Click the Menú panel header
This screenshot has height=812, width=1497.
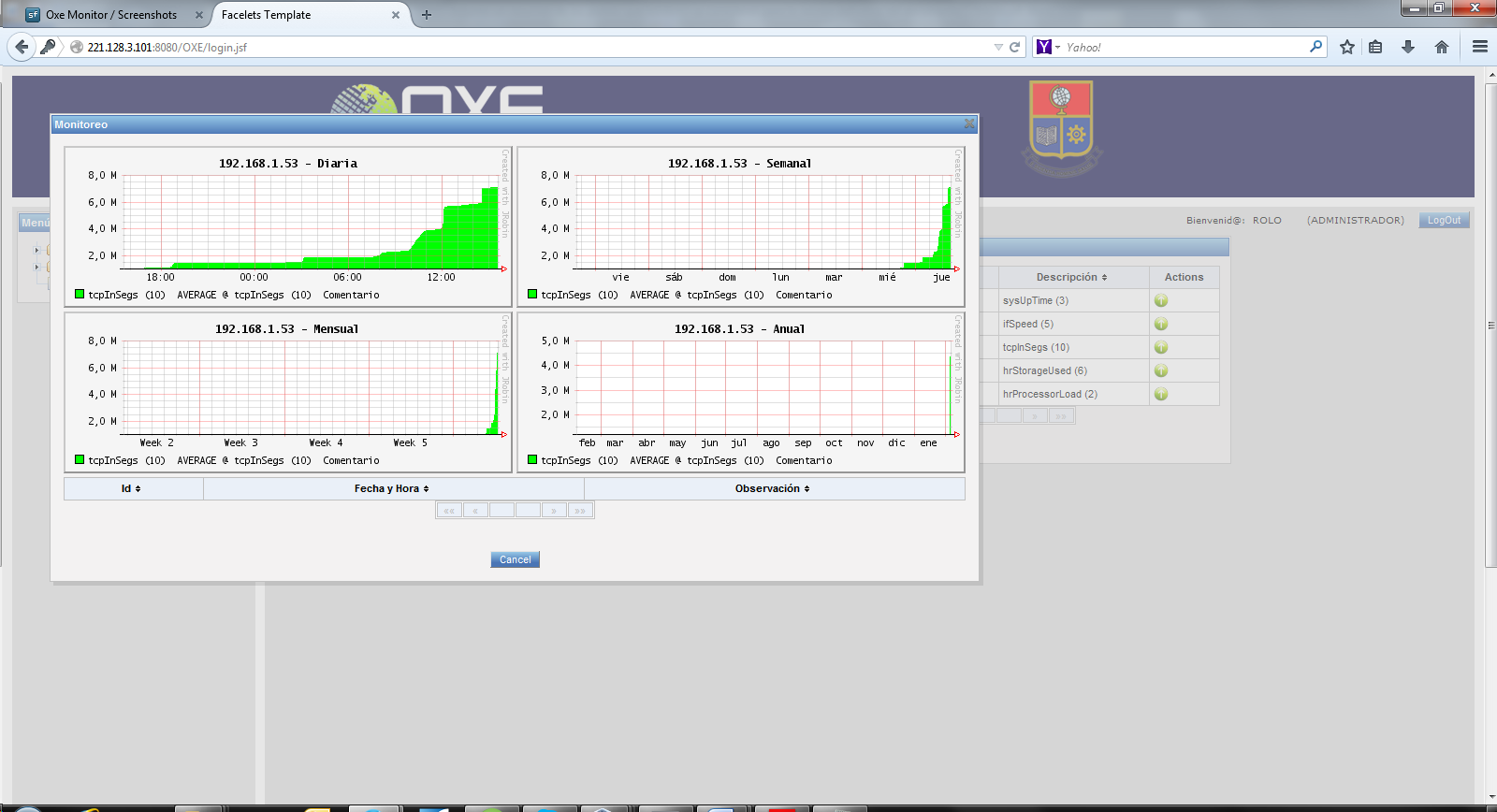(x=36, y=223)
